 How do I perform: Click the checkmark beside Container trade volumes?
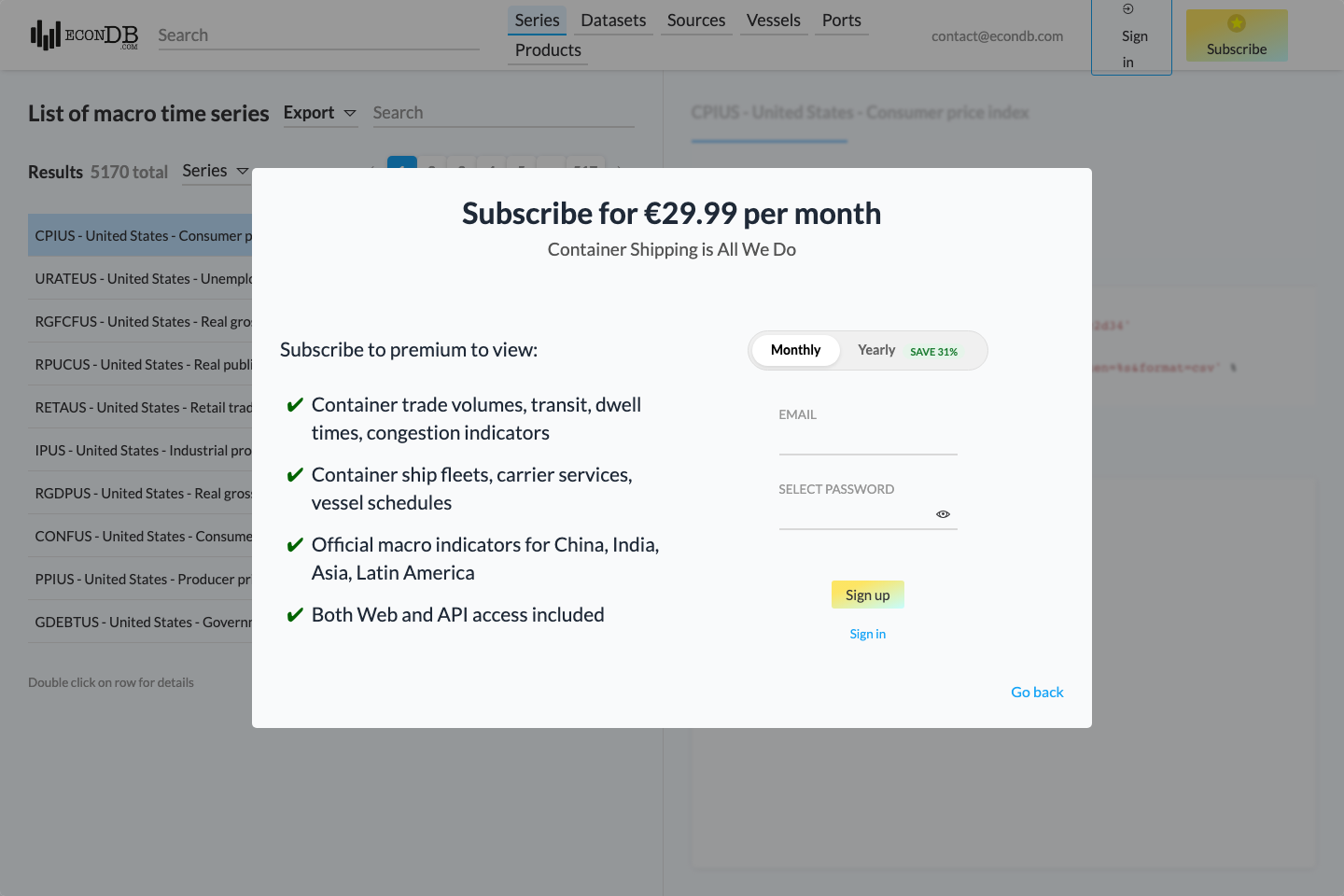(294, 406)
